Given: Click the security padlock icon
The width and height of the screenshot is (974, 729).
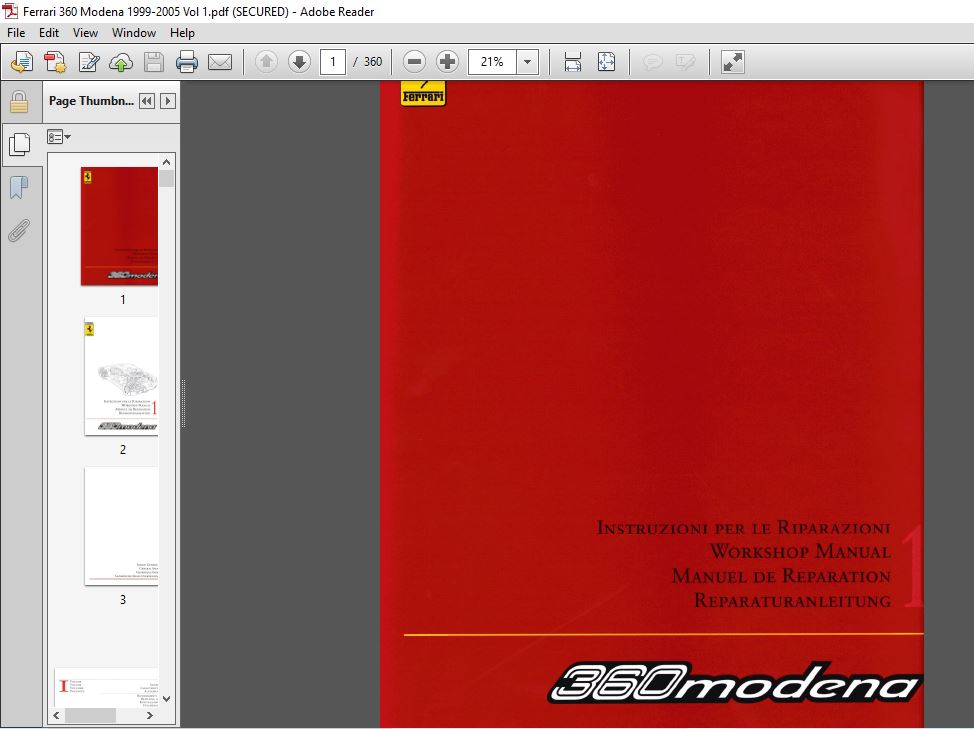Looking at the screenshot, I should [x=19, y=102].
